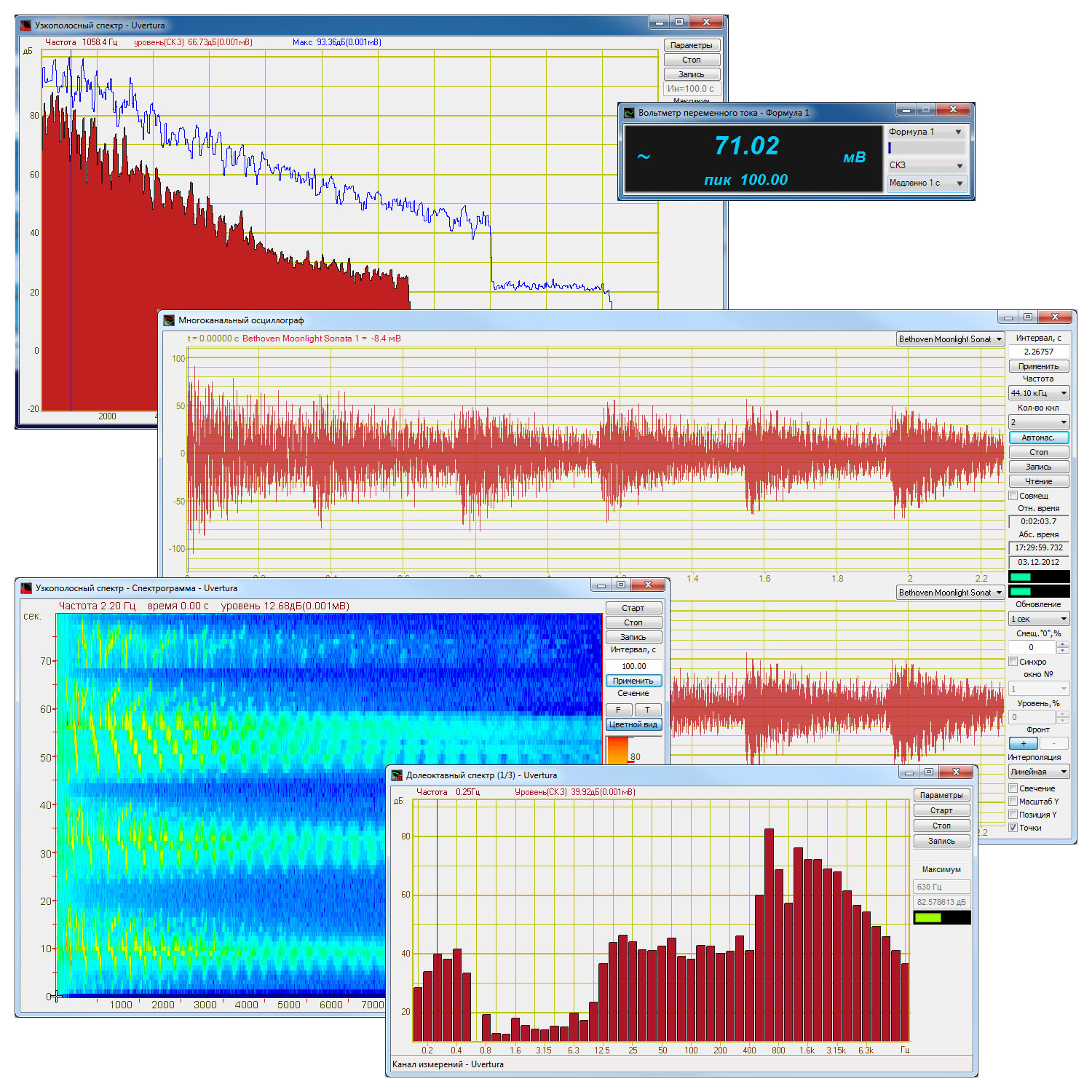
Task: Click the Автомас. button in the oscilloscope
Action: 1039,438
